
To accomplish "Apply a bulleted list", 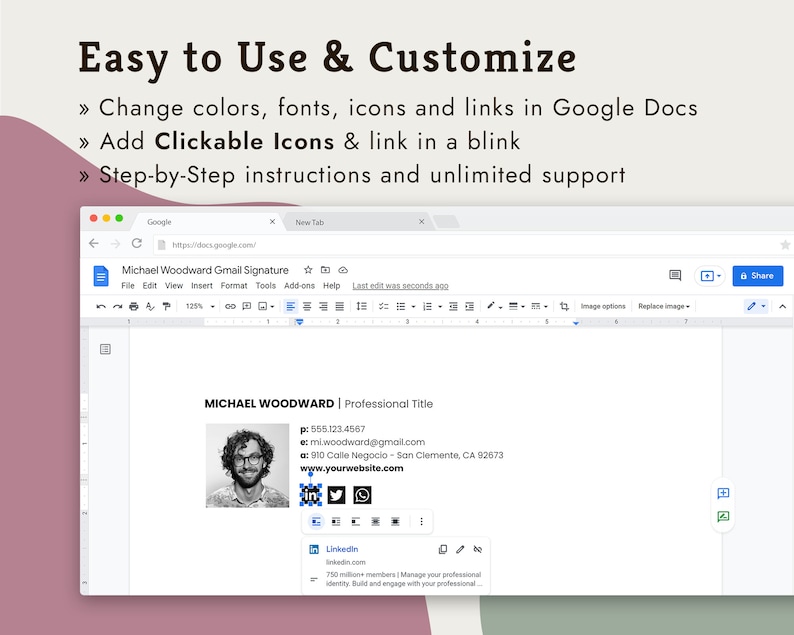I will (x=401, y=306).
